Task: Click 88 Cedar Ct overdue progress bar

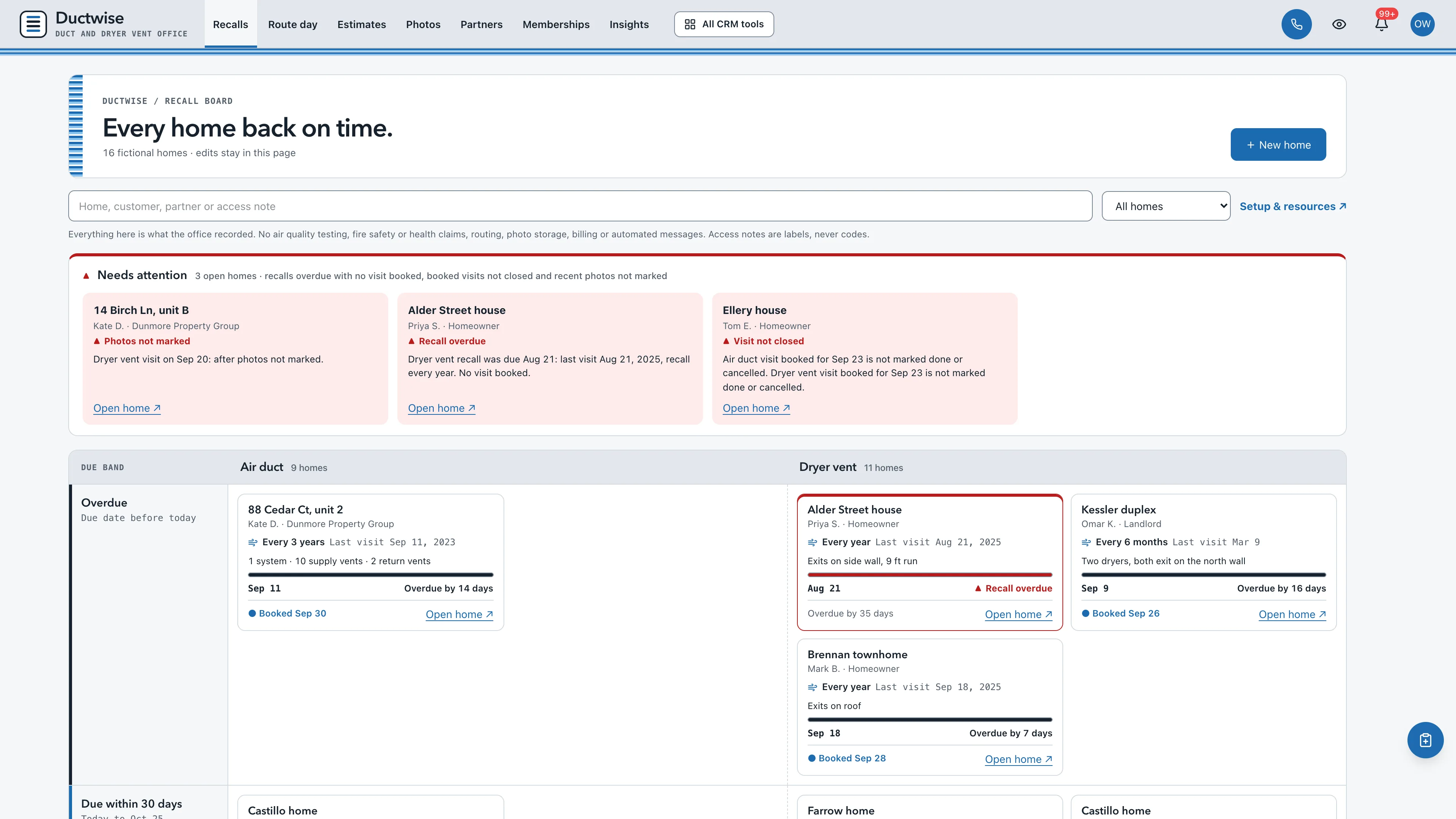Action: click(x=370, y=575)
